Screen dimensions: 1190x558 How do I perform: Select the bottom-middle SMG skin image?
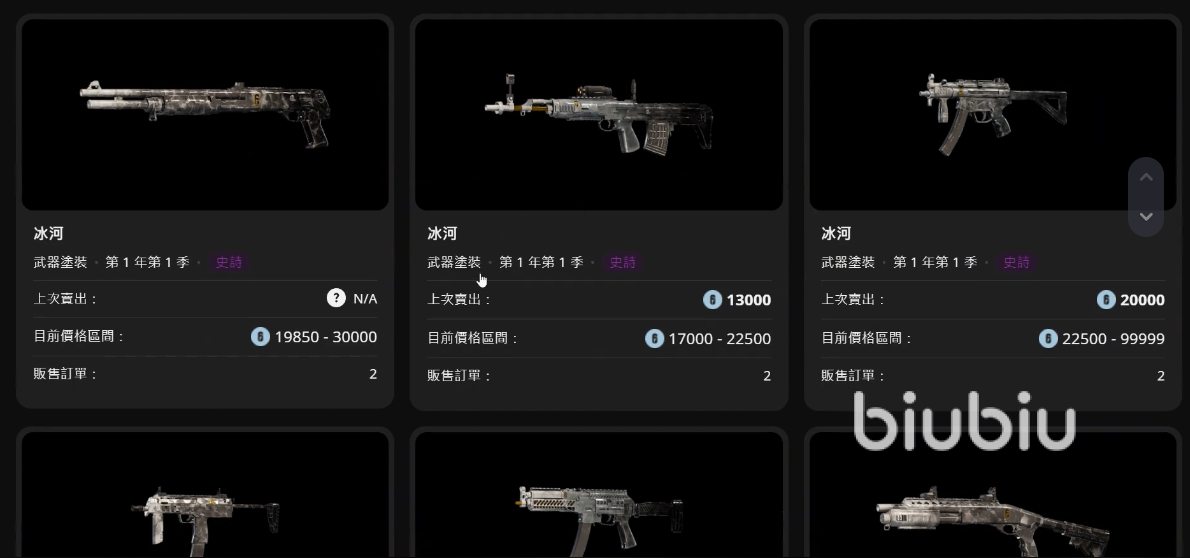[599, 496]
